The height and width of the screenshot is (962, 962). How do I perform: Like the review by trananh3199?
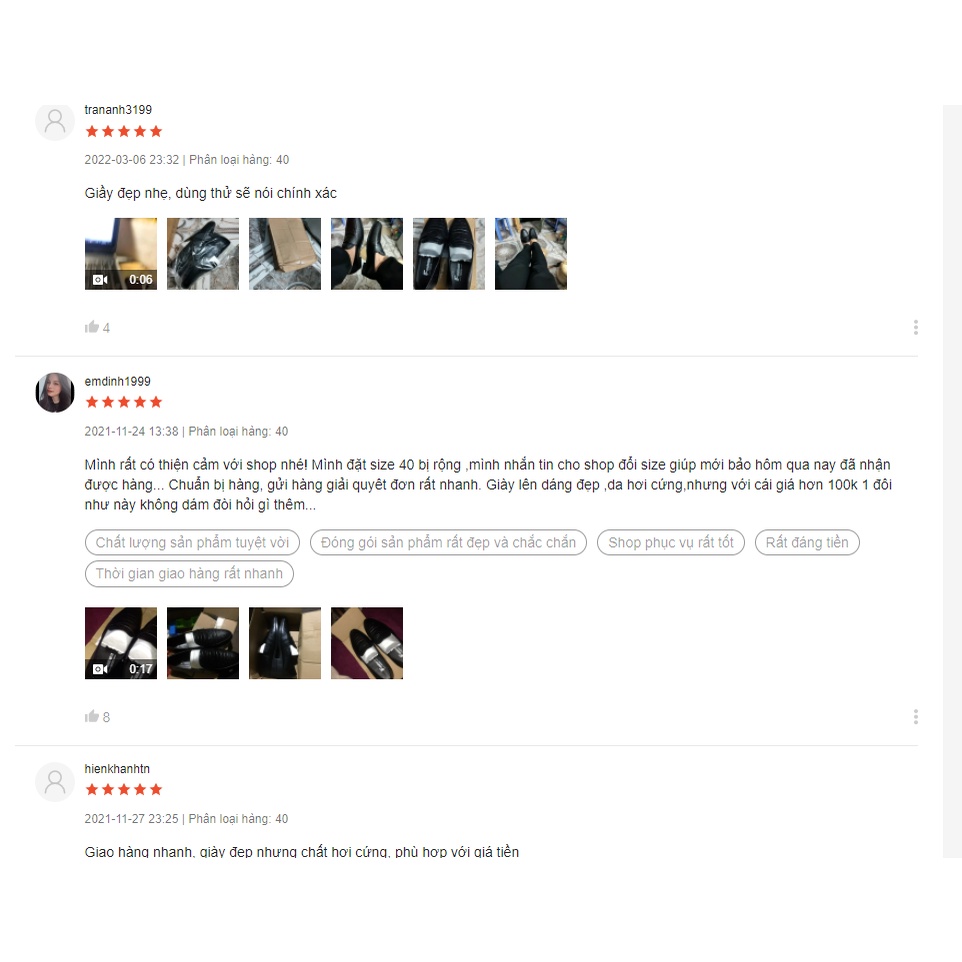[x=91, y=327]
